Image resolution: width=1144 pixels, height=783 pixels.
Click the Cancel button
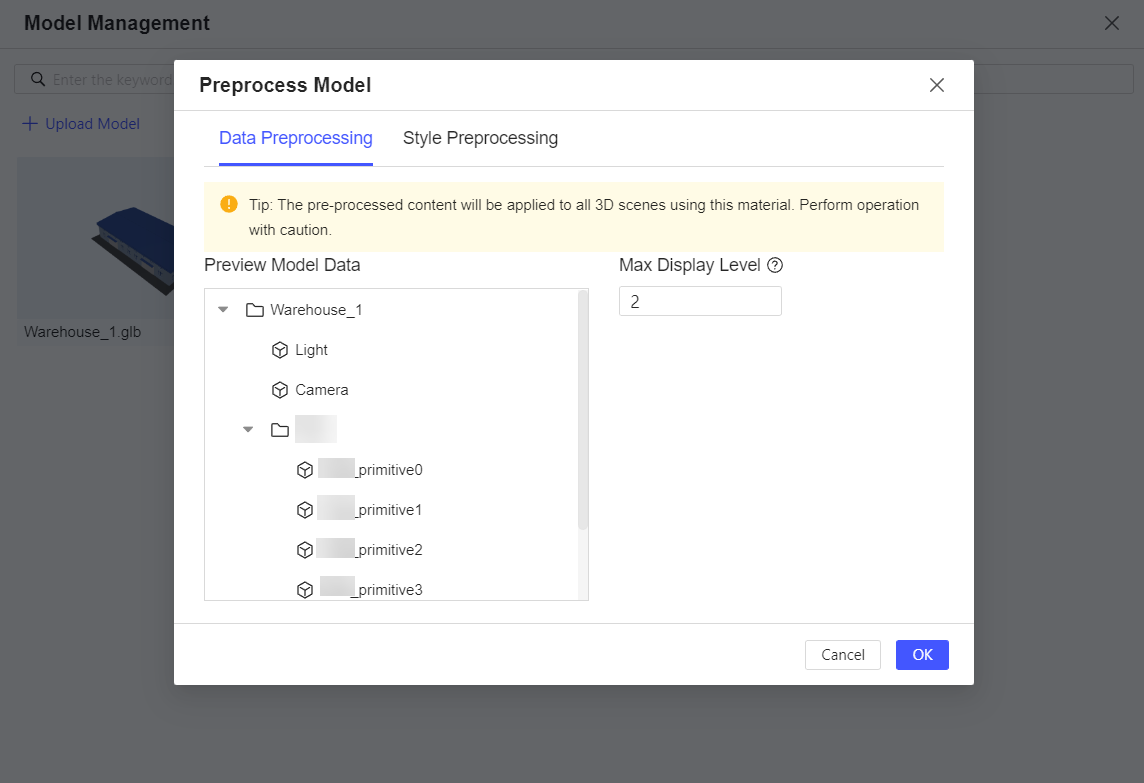843,655
